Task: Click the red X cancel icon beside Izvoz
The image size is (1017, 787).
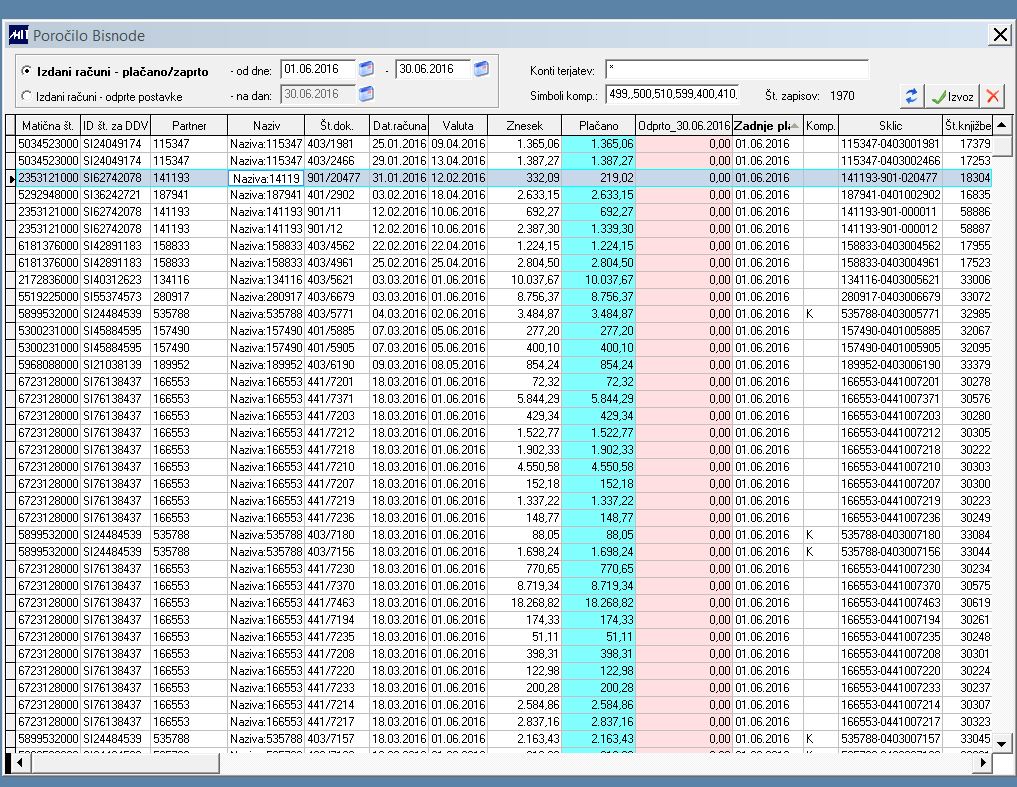Action: pos(992,96)
